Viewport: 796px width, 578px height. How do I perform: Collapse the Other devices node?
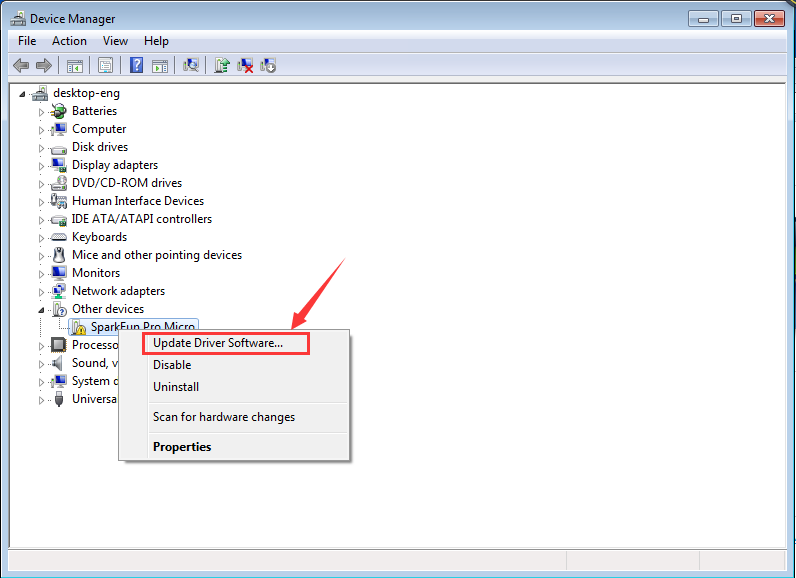click(x=41, y=310)
